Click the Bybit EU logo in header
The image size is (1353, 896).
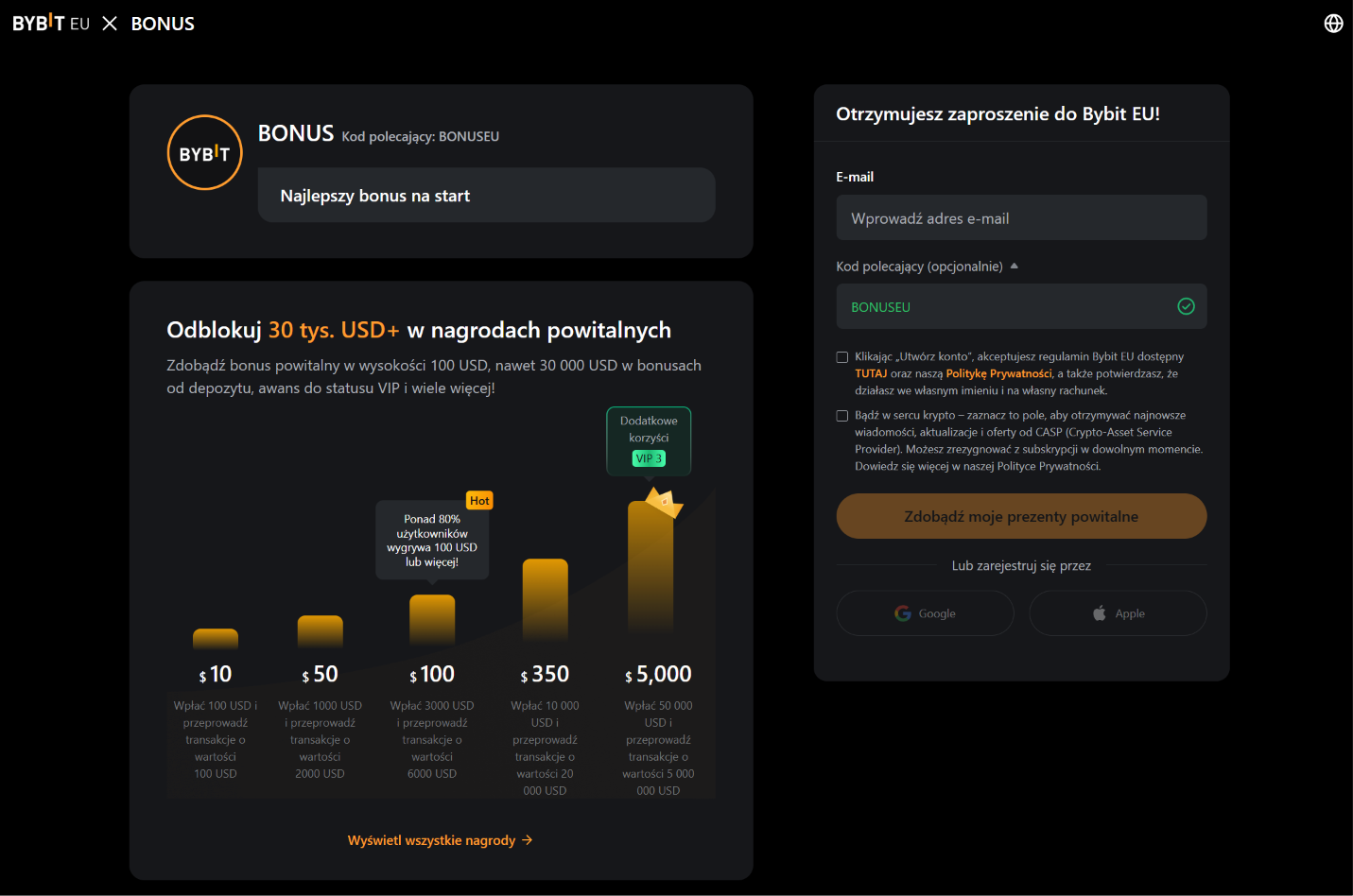51,24
